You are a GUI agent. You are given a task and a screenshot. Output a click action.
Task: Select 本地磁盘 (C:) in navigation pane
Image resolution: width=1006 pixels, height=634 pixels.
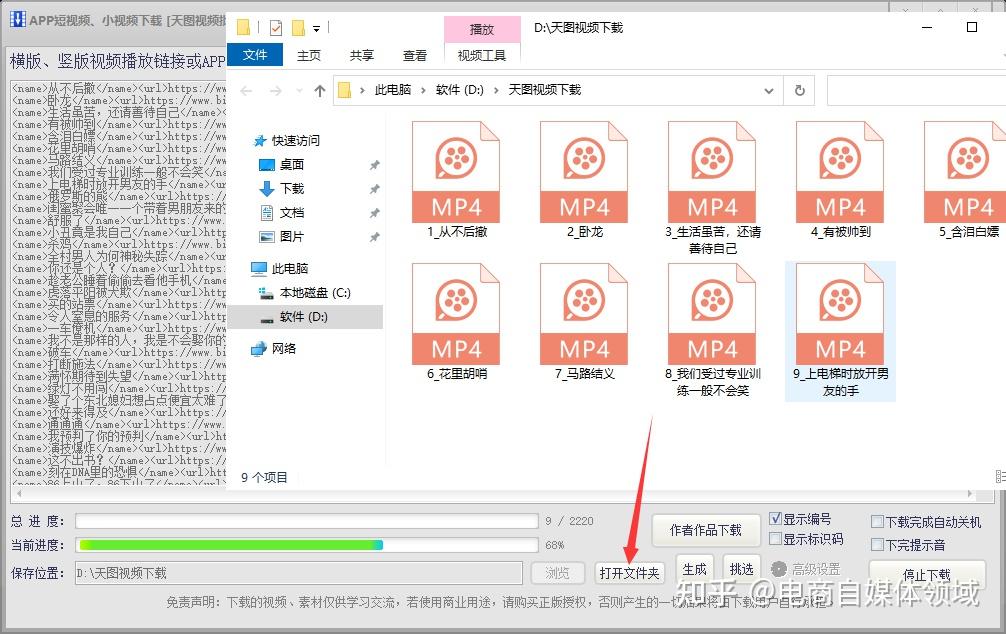[304, 293]
